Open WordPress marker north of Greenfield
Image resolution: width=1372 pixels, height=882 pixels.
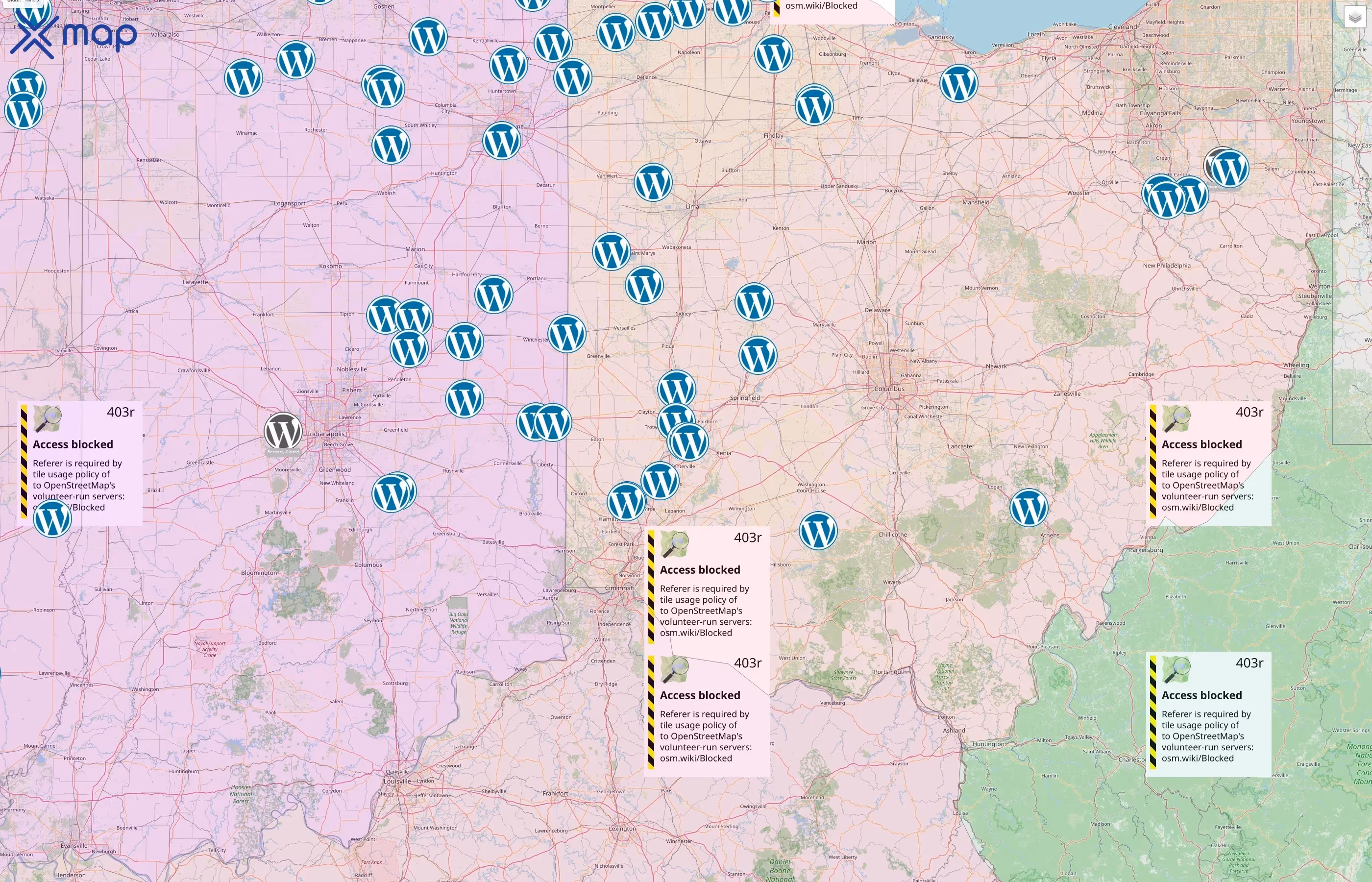[x=465, y=399]
